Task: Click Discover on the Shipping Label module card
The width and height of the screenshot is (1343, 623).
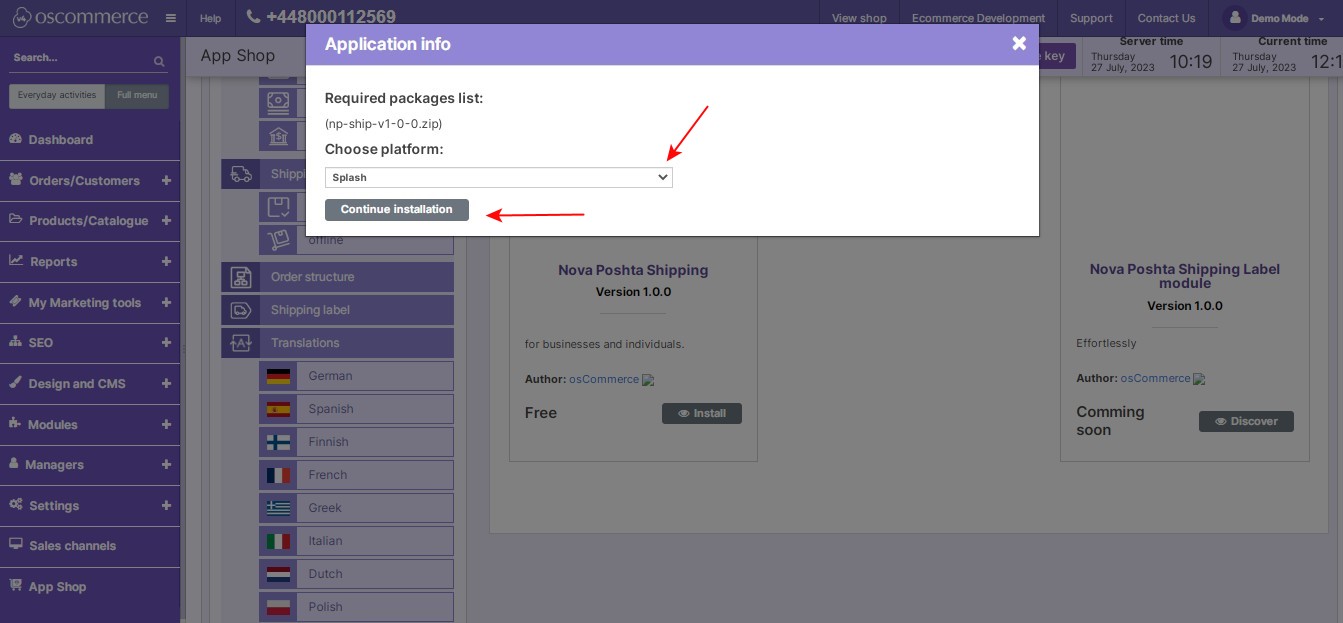Action: [x=1246, y=422]
